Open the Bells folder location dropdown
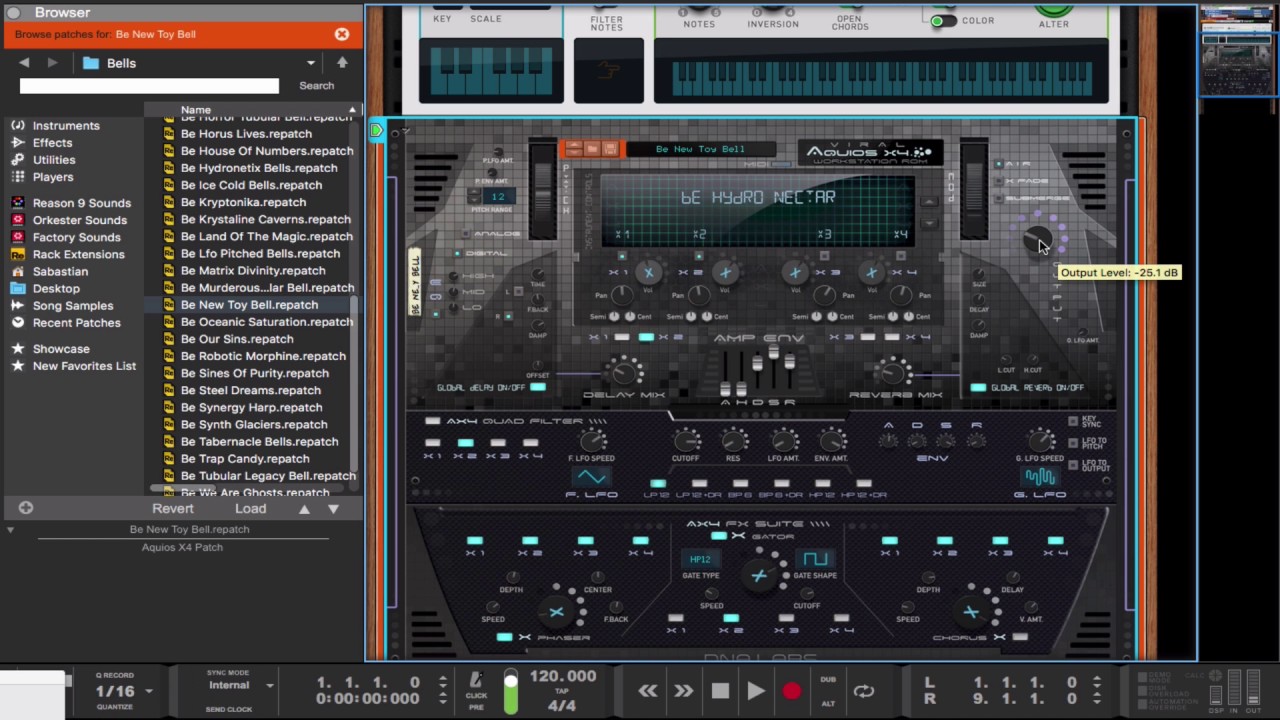 [311, 63]
